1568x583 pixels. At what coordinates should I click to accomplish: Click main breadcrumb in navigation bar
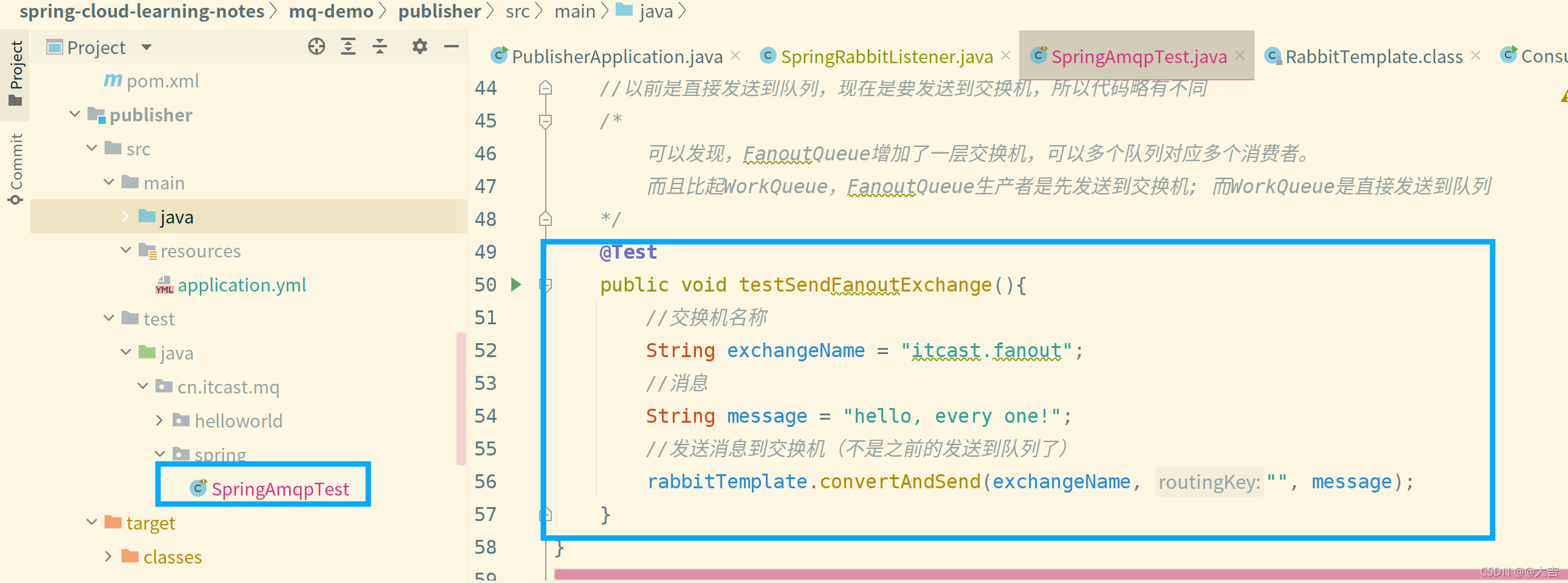coord(574,12)
